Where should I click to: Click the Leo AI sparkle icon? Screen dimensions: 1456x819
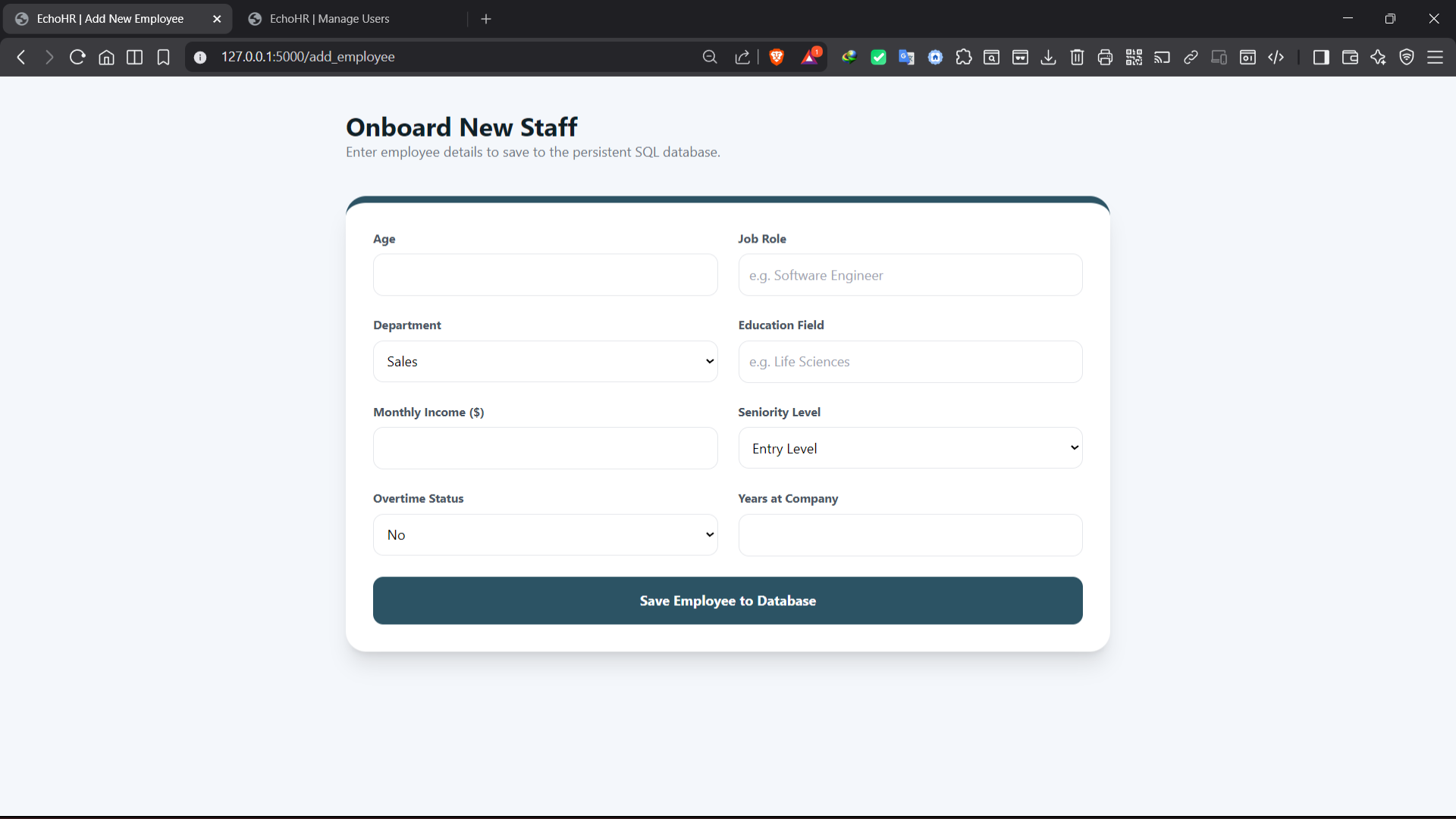click(1378, 57)
